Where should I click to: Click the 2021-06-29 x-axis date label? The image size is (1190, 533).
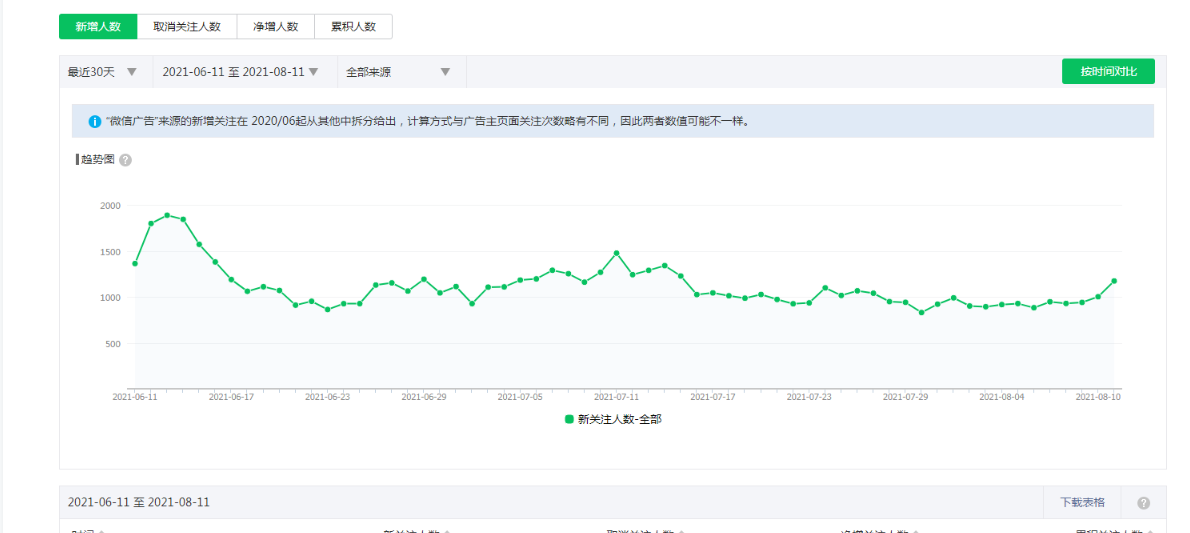point(423,397)
